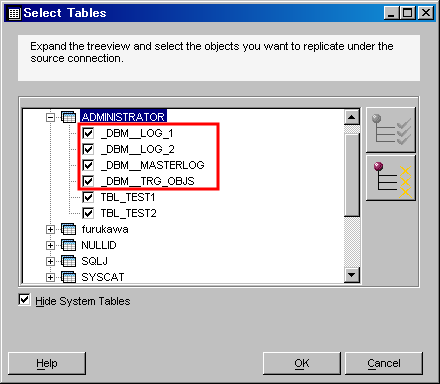Uncheck the _DBM__TRG_OBJS table checkbox

point(88,181)
